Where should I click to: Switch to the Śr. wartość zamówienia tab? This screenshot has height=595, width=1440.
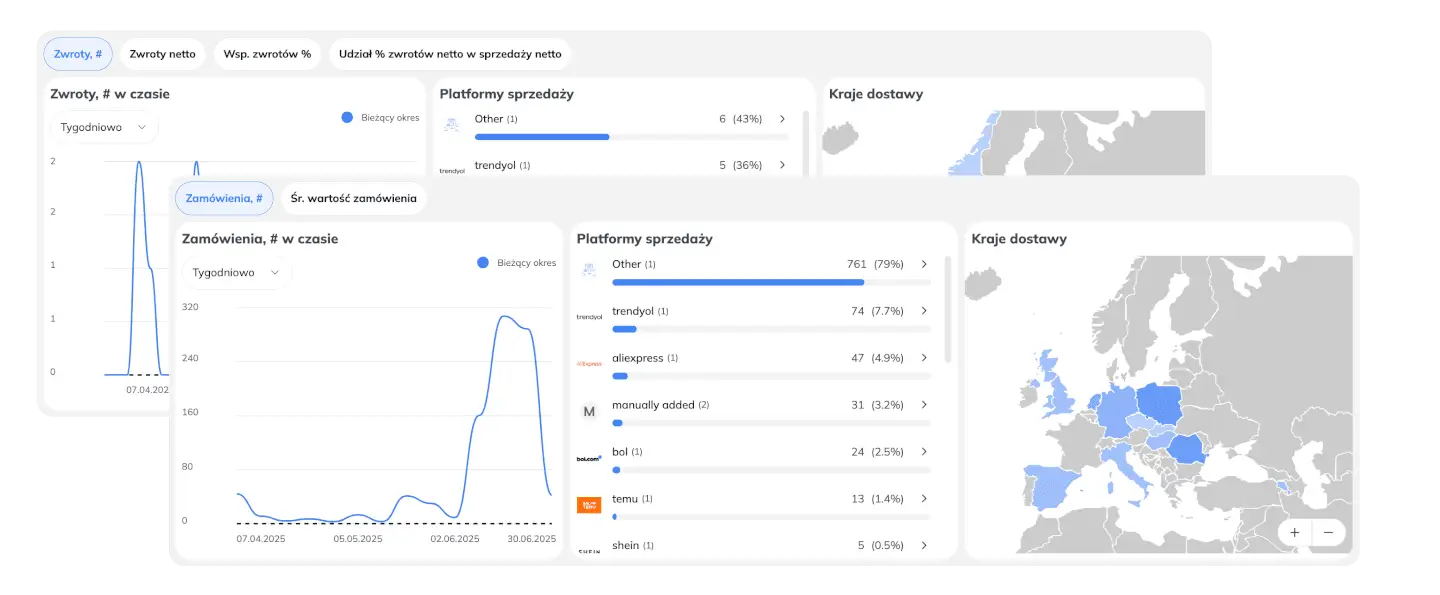click(353, 198)
